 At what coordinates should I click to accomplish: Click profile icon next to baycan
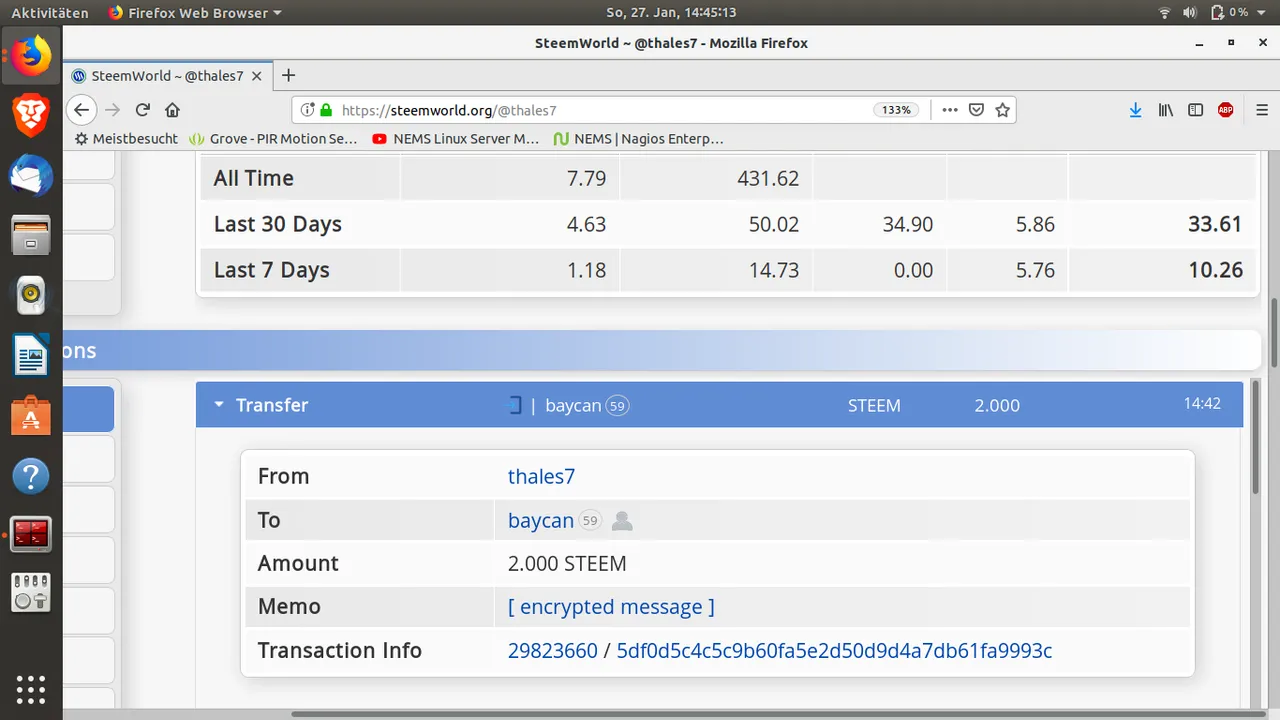point(622,521)
